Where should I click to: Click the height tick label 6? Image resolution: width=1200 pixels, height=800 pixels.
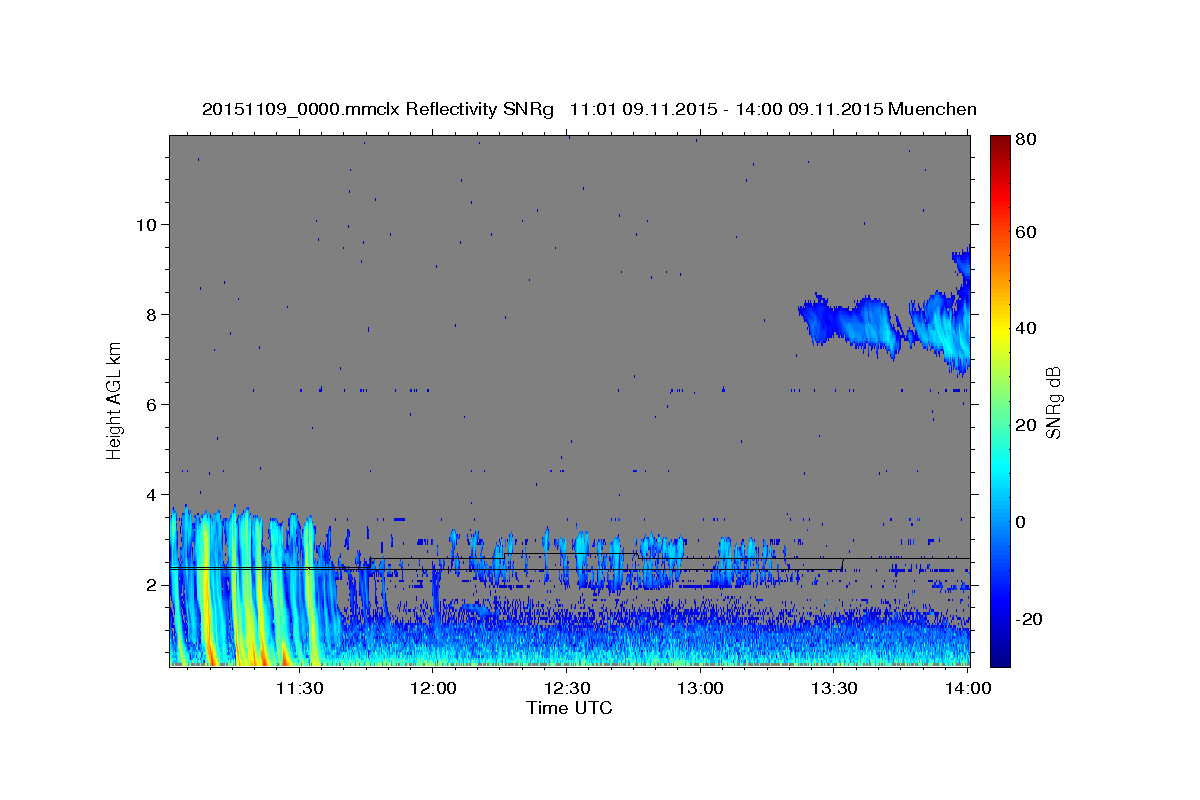click(x=152, y=404)
